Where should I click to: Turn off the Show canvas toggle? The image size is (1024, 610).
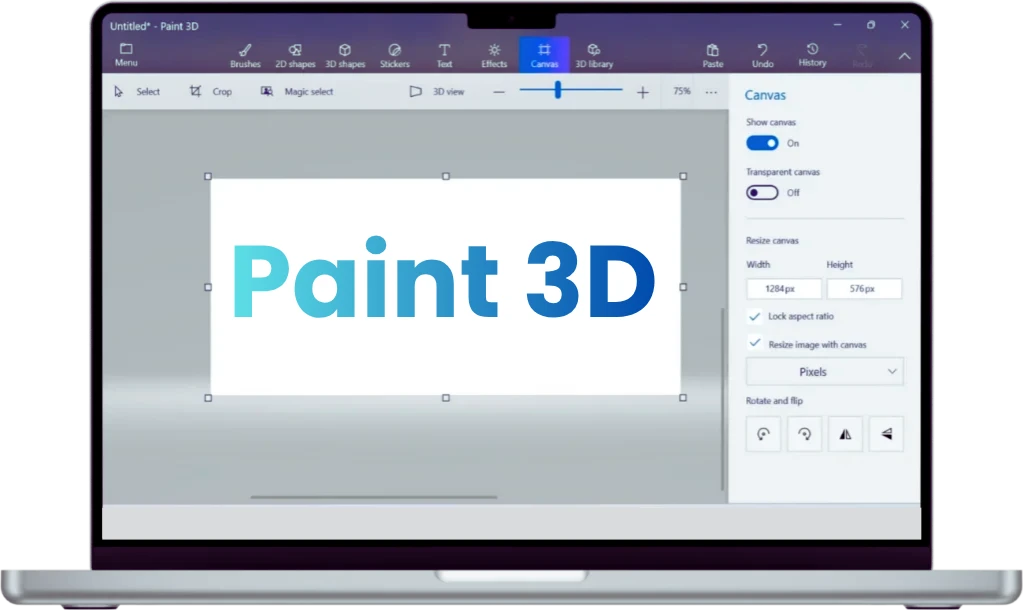[x=762, y=143]
